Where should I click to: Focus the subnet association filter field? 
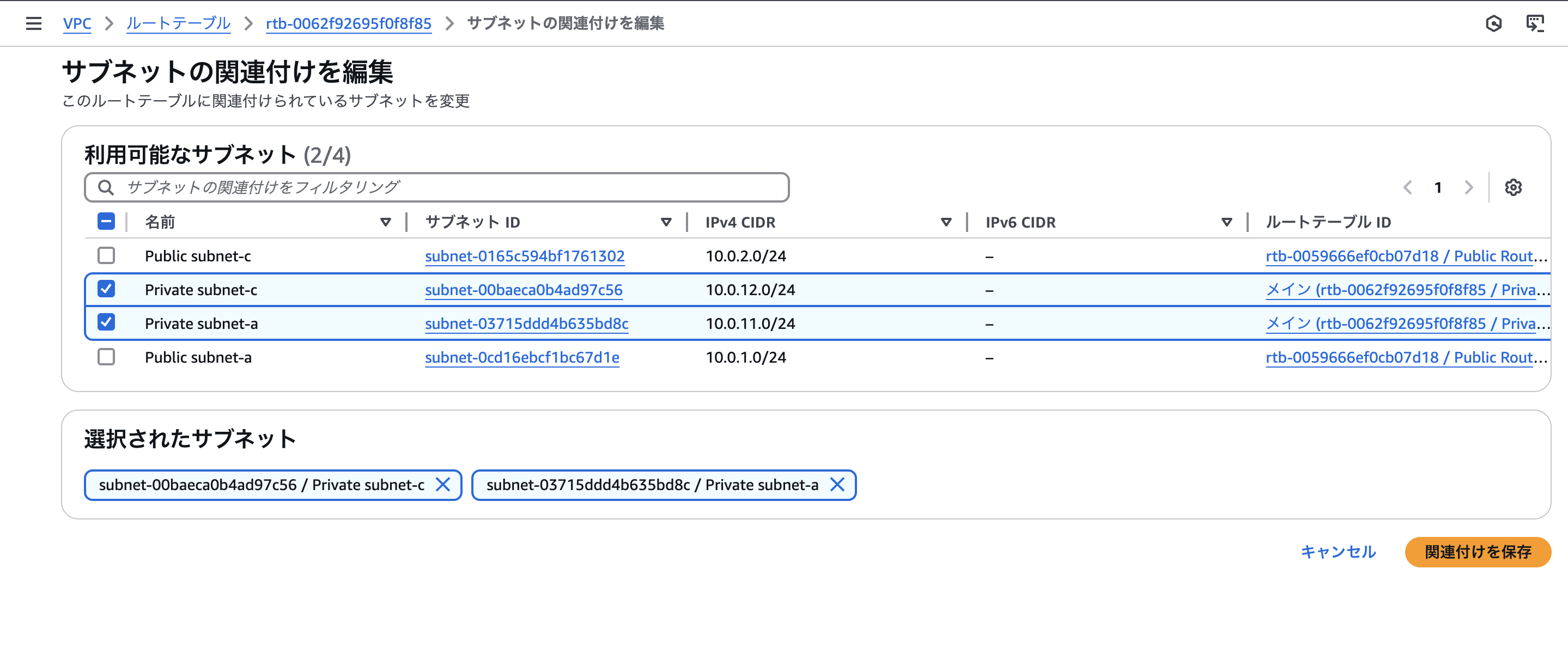[x=436, y=187]
